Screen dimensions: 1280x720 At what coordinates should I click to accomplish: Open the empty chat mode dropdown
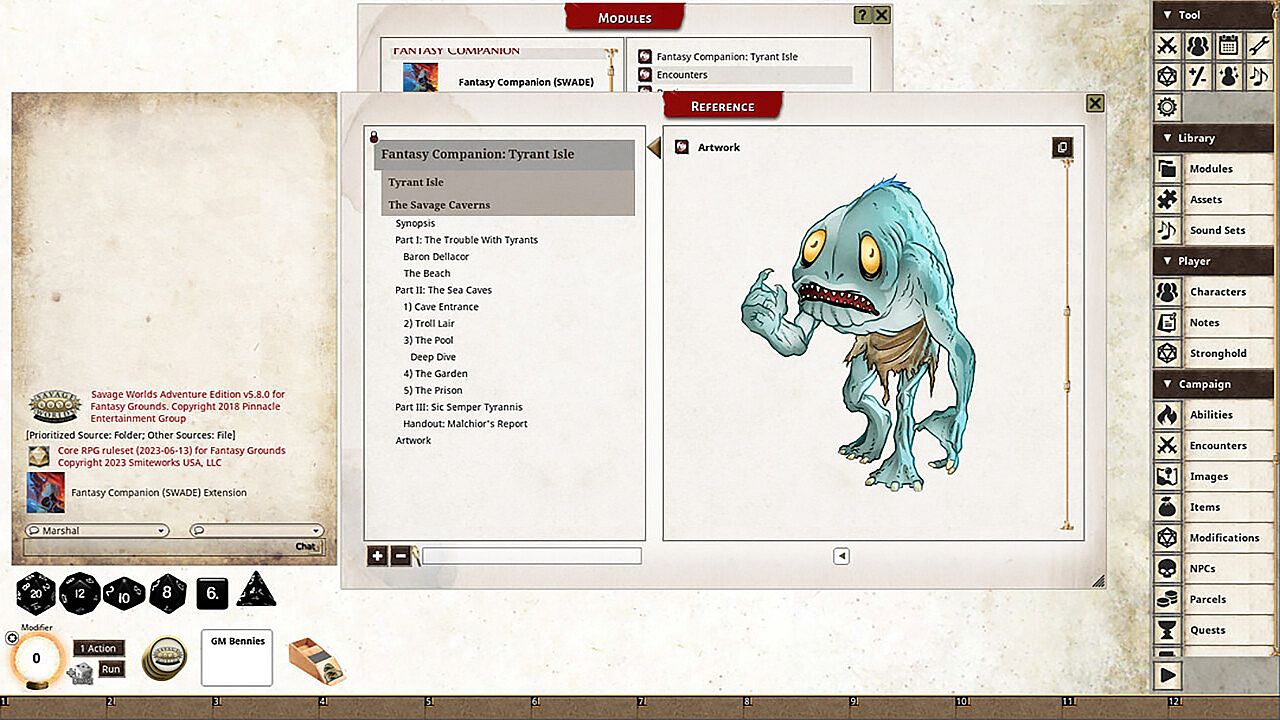pos(257,531)
